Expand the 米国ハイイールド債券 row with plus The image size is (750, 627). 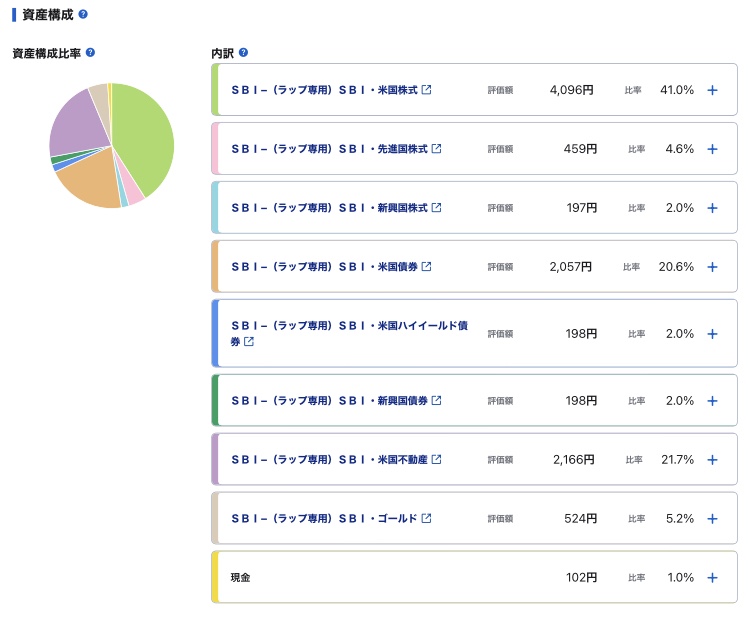[712, 333]
